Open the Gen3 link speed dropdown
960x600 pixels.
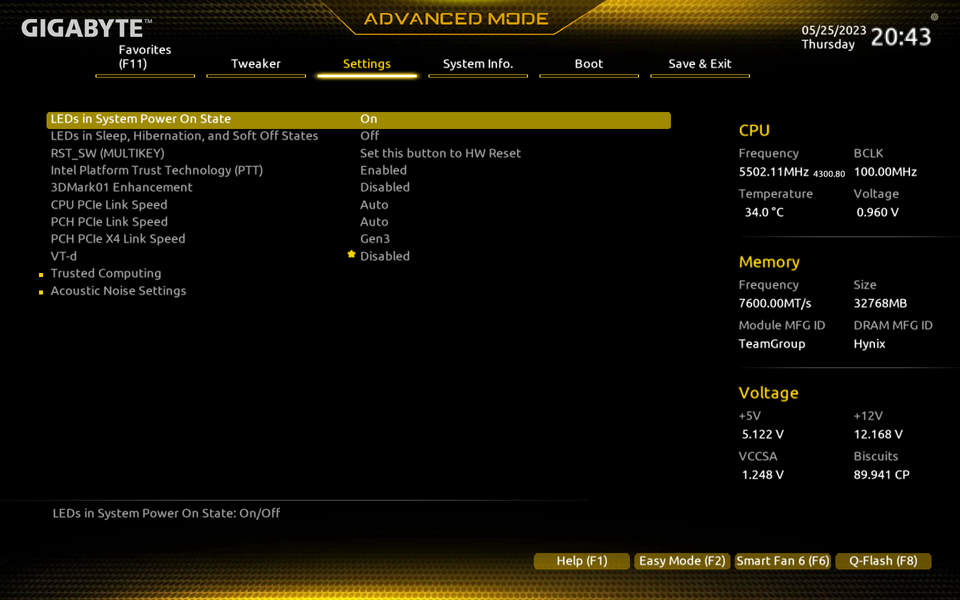point(375,239)
